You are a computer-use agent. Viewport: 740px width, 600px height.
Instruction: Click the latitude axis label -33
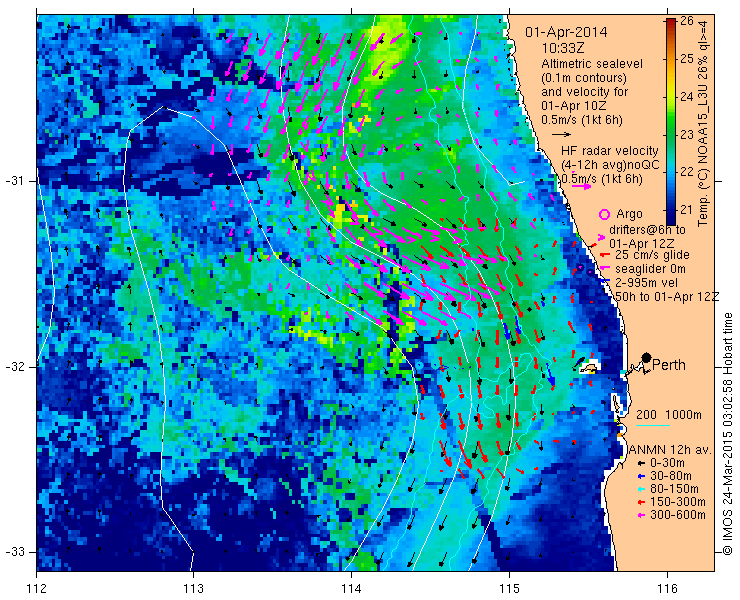15,551
